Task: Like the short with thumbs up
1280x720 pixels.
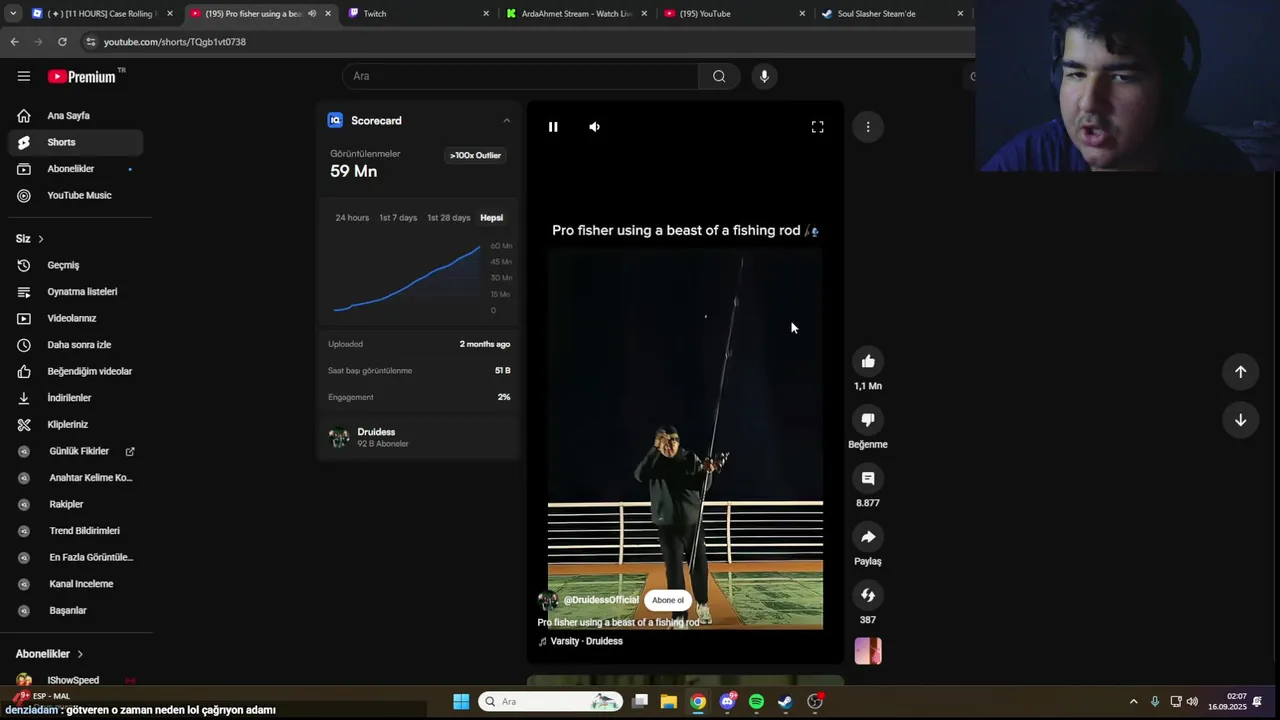Action: point(868,361)
